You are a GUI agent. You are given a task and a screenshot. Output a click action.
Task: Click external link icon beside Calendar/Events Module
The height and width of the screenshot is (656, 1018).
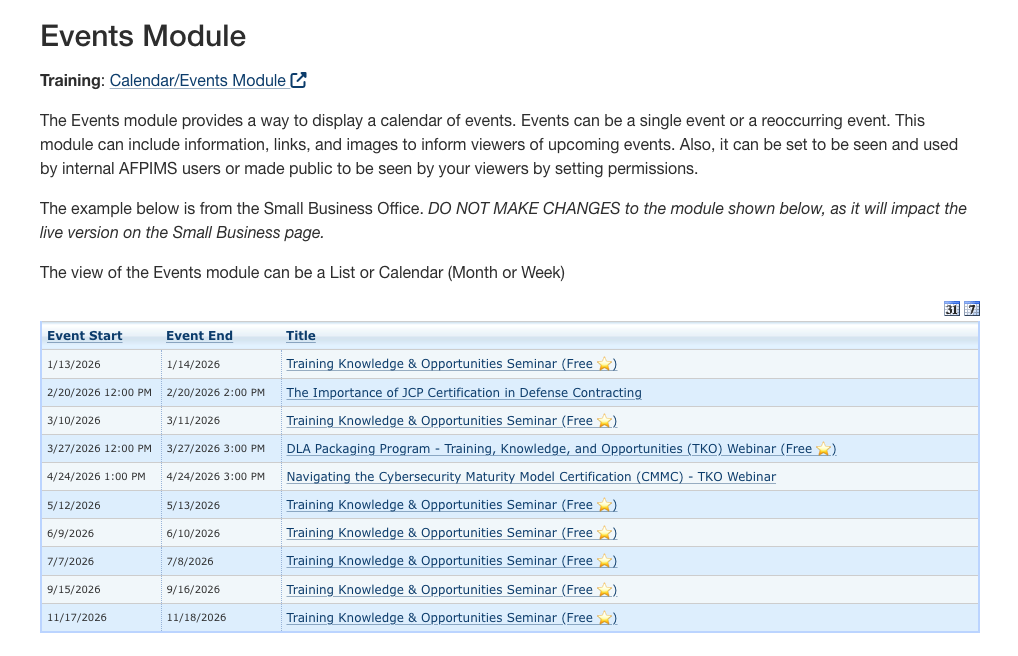click(298, 80)
